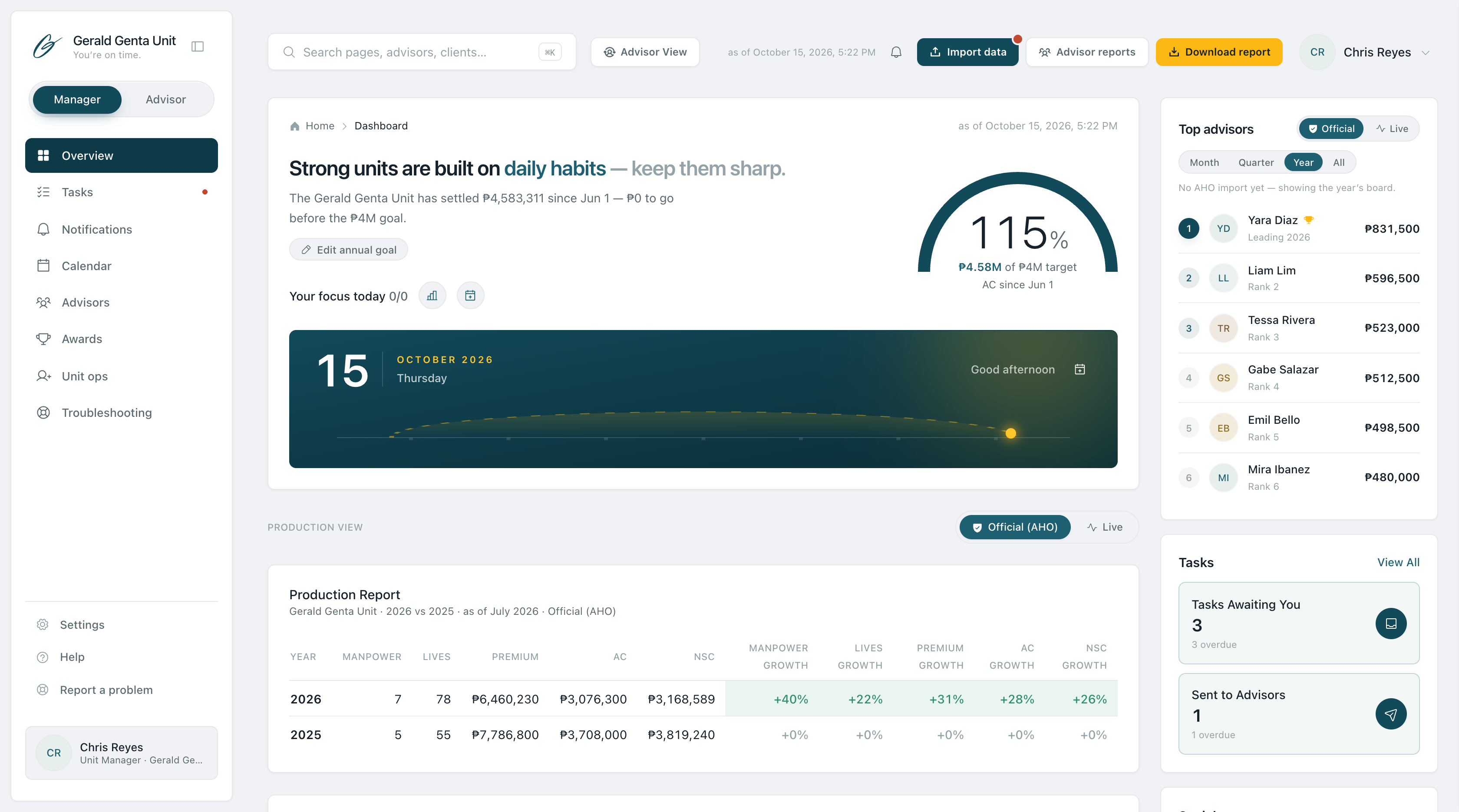The width and height of the screenshot is (1459, 812).
Task: Expand Chris Reyes account dropdown chevron
Action: click(1426, 53)
